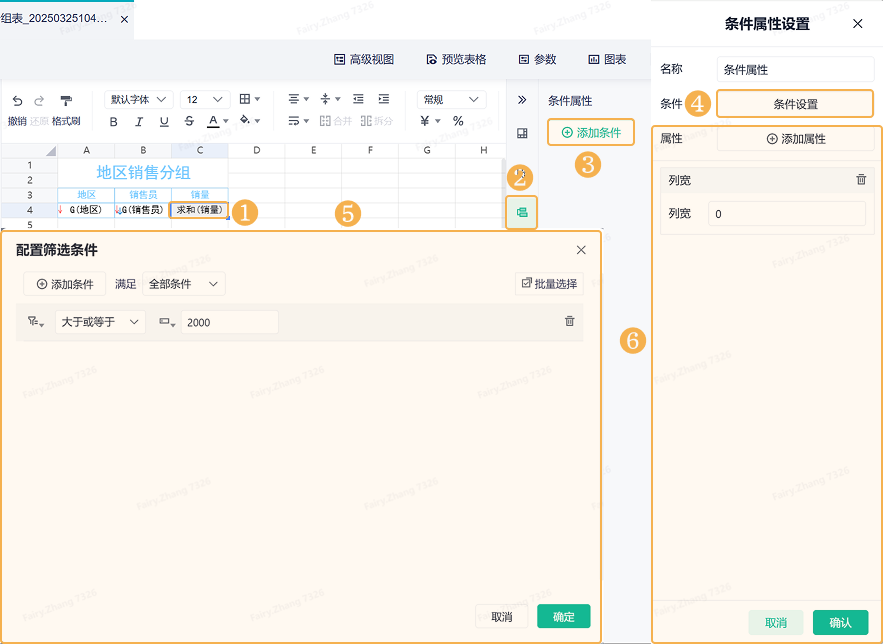The image size is (883, 644).
Task: Select column header G
Action: click(427, 150)
